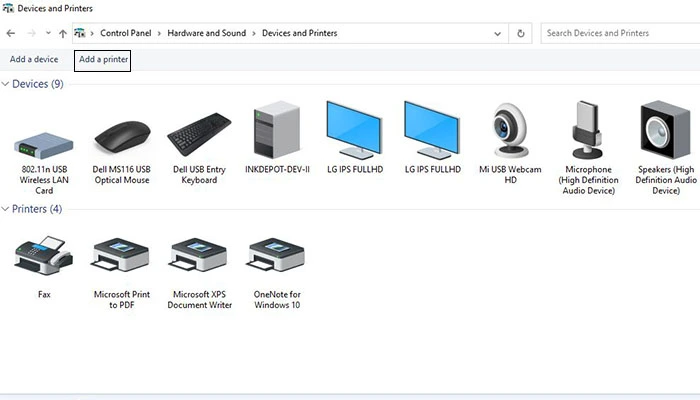The width and height of the screenshot is (700, 400).
Task: Click the address bar location icon
Action: (x=79, y=33)
